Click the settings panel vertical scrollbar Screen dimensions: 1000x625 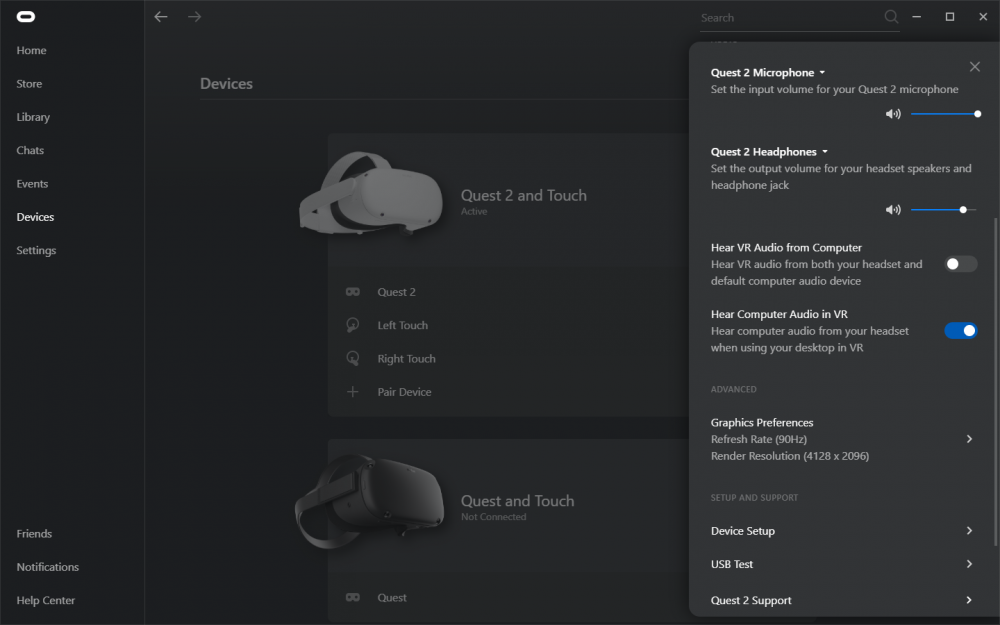click(995, 381)
